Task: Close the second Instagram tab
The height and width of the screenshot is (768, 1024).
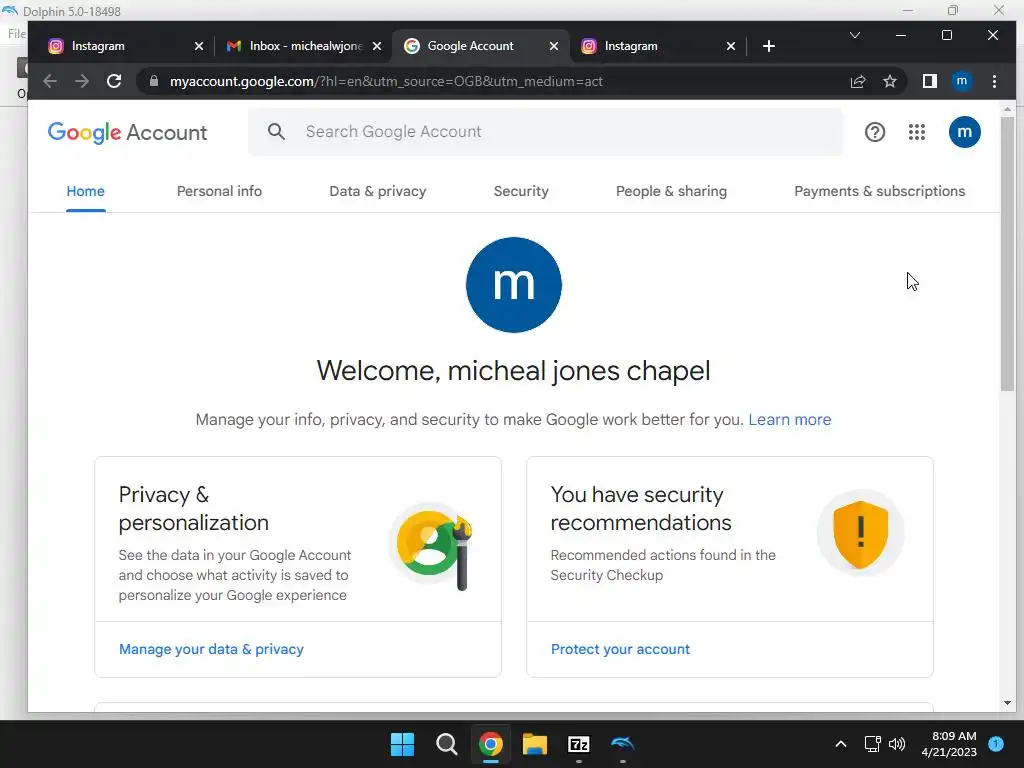Action: pyautogui.click(x=731, y=46)
